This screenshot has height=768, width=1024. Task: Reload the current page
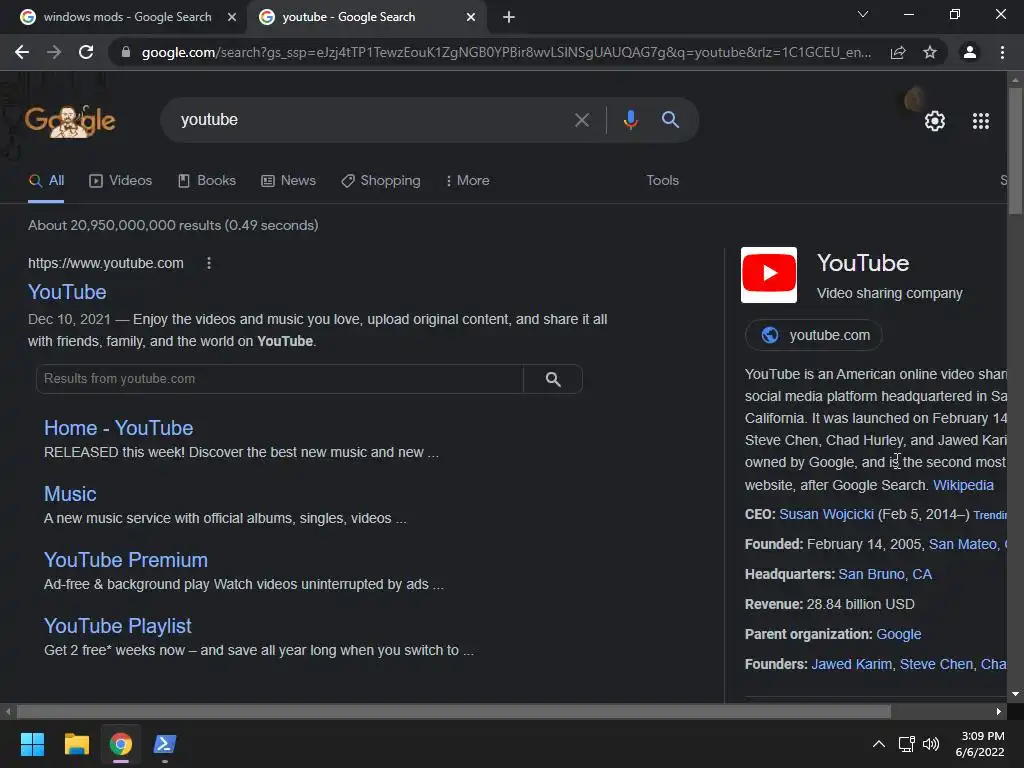86,52
